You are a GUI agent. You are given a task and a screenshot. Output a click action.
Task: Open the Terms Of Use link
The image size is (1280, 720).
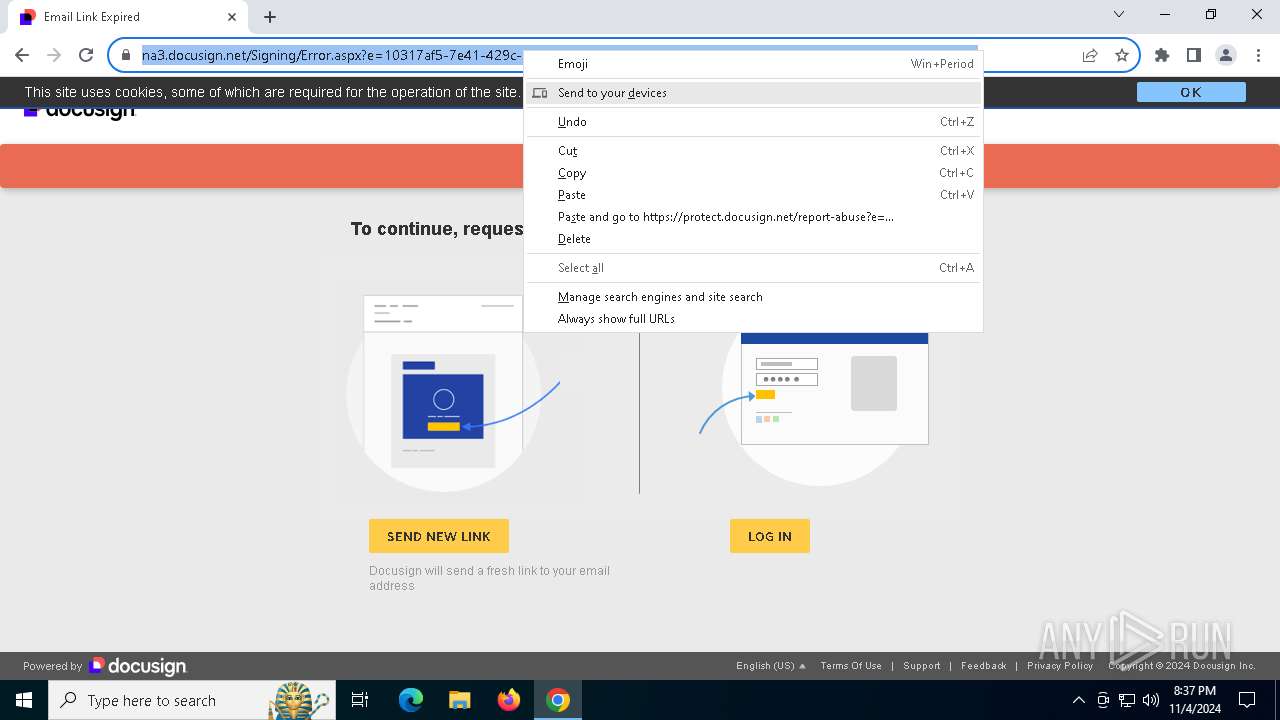(851, 666)
